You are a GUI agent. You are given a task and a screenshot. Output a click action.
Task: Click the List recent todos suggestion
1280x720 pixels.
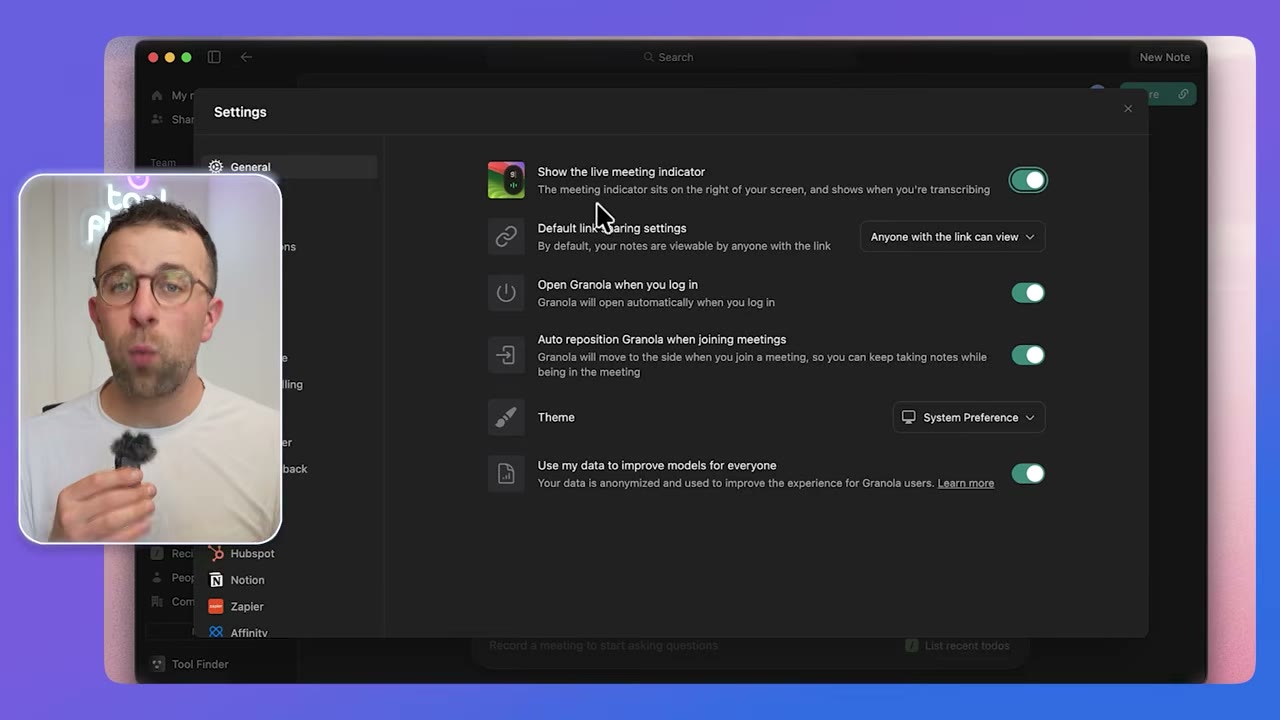[957, 646]
